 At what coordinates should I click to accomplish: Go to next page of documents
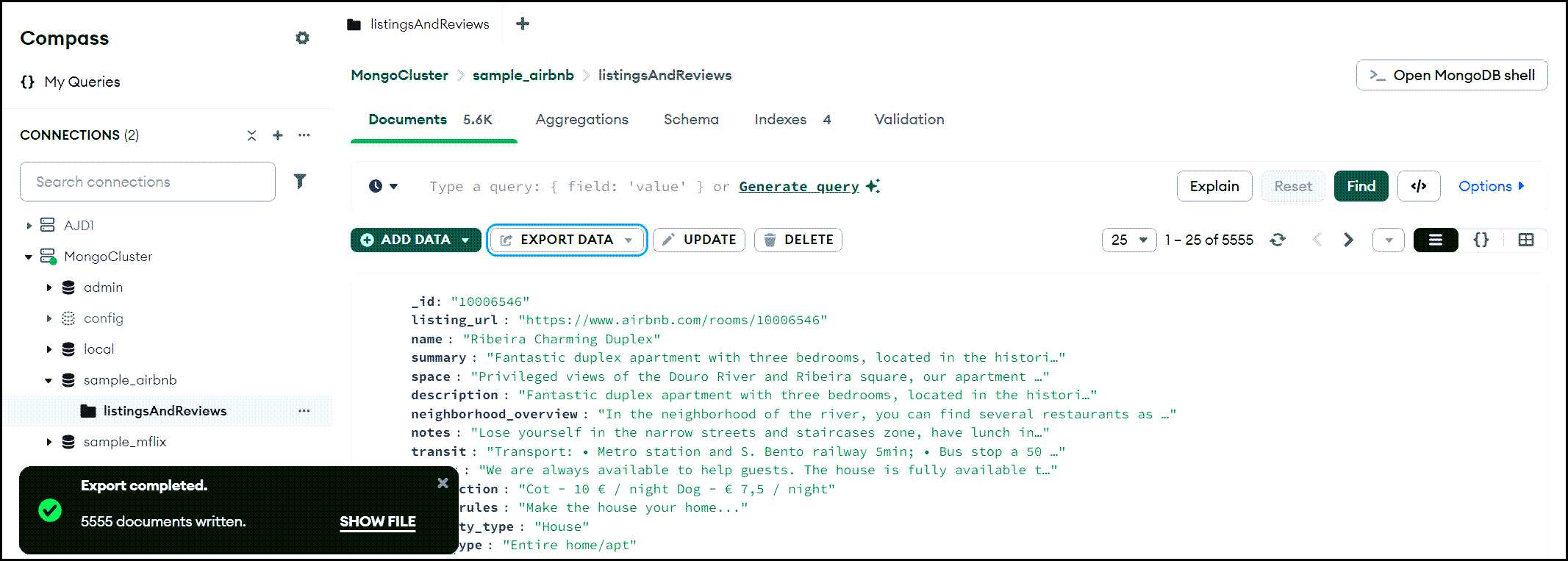[x=1348, y=240]
